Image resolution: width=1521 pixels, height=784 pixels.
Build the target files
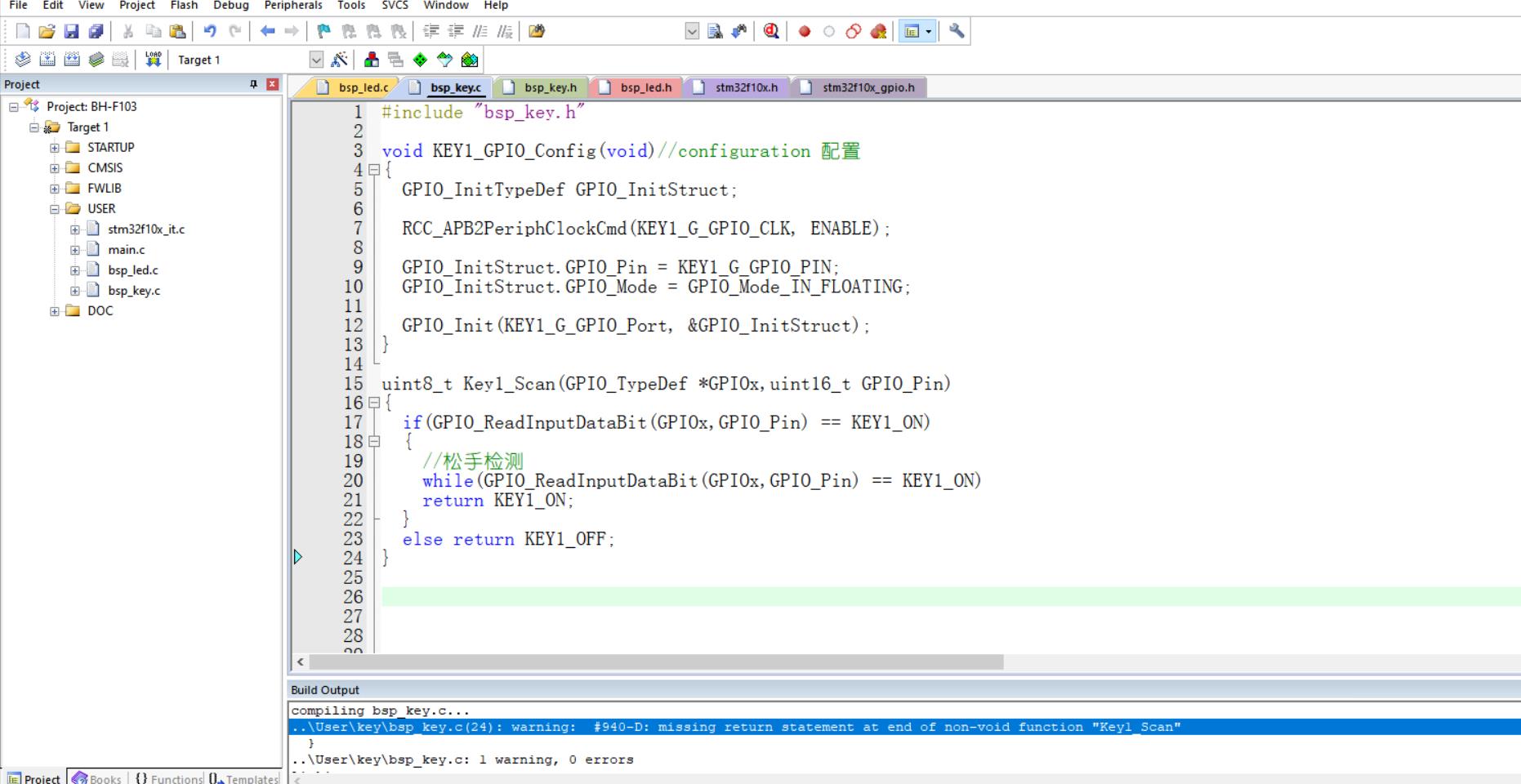coord(47,60)
